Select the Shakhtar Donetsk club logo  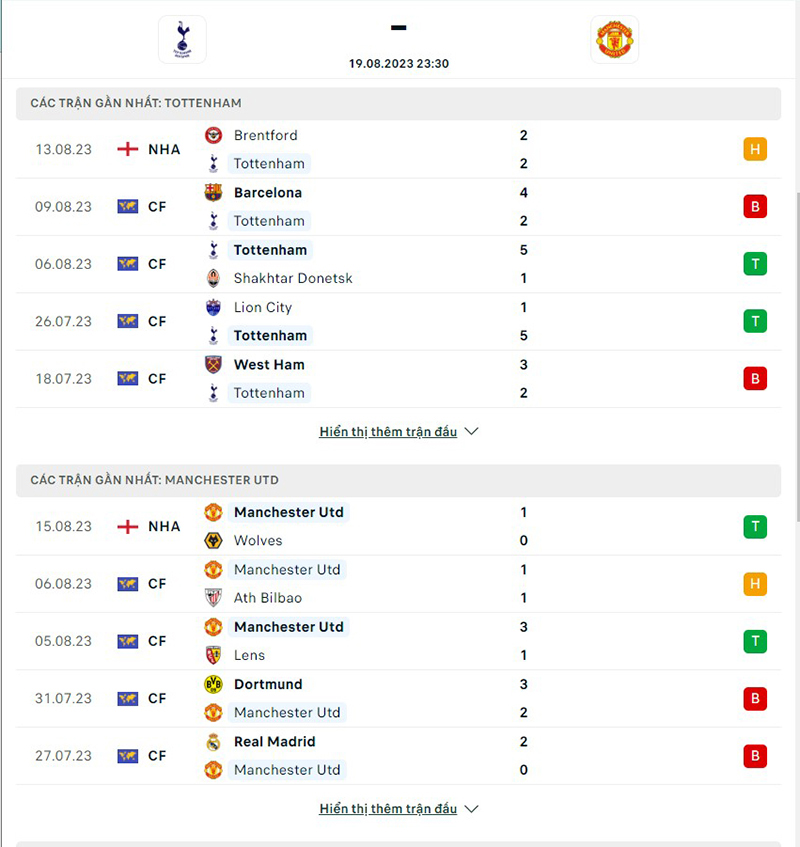214,278
